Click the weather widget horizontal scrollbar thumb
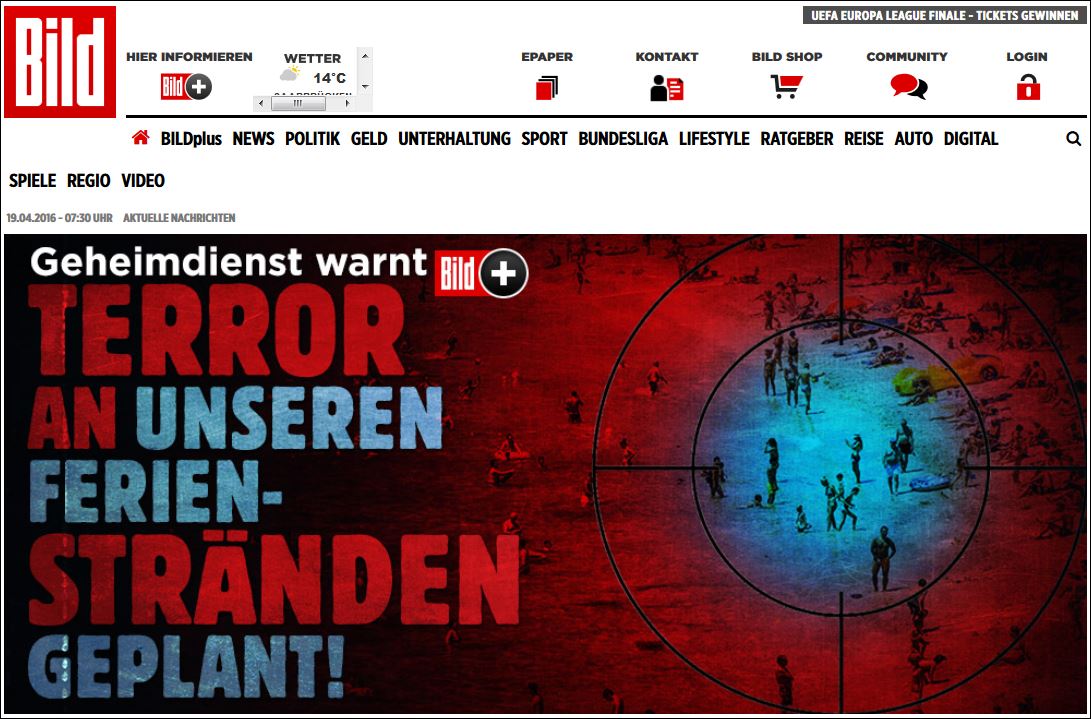The width and height of the screenshot is (1091, 719). pos(299,103)
